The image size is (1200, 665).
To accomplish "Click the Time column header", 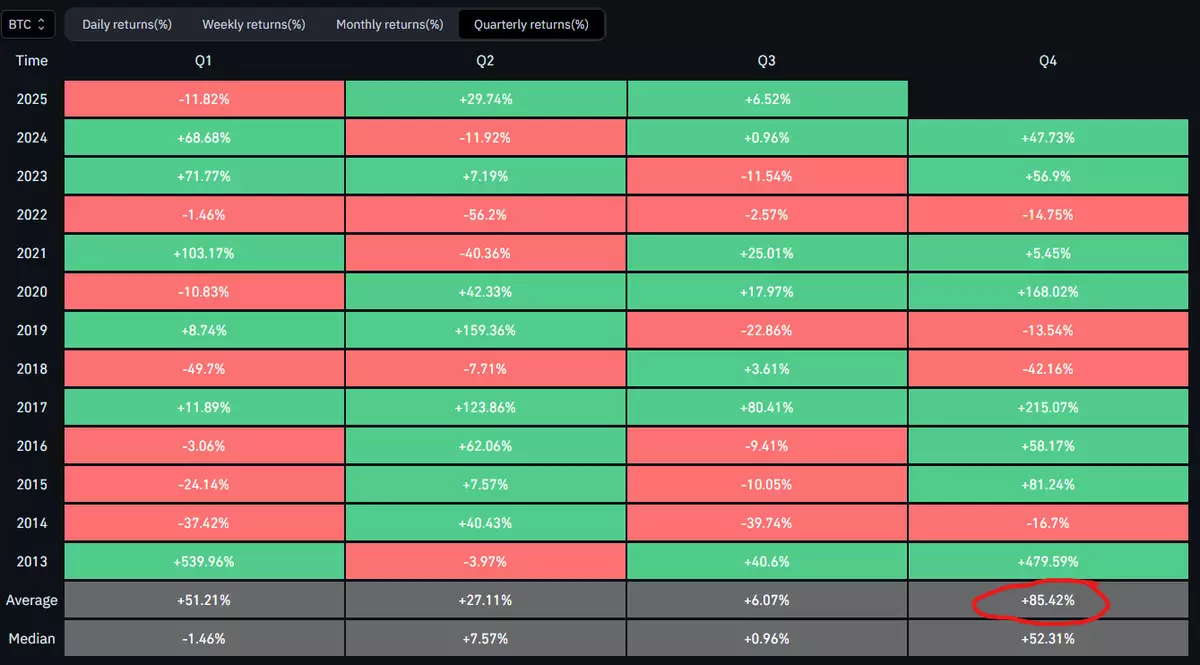I will [32, 60].
